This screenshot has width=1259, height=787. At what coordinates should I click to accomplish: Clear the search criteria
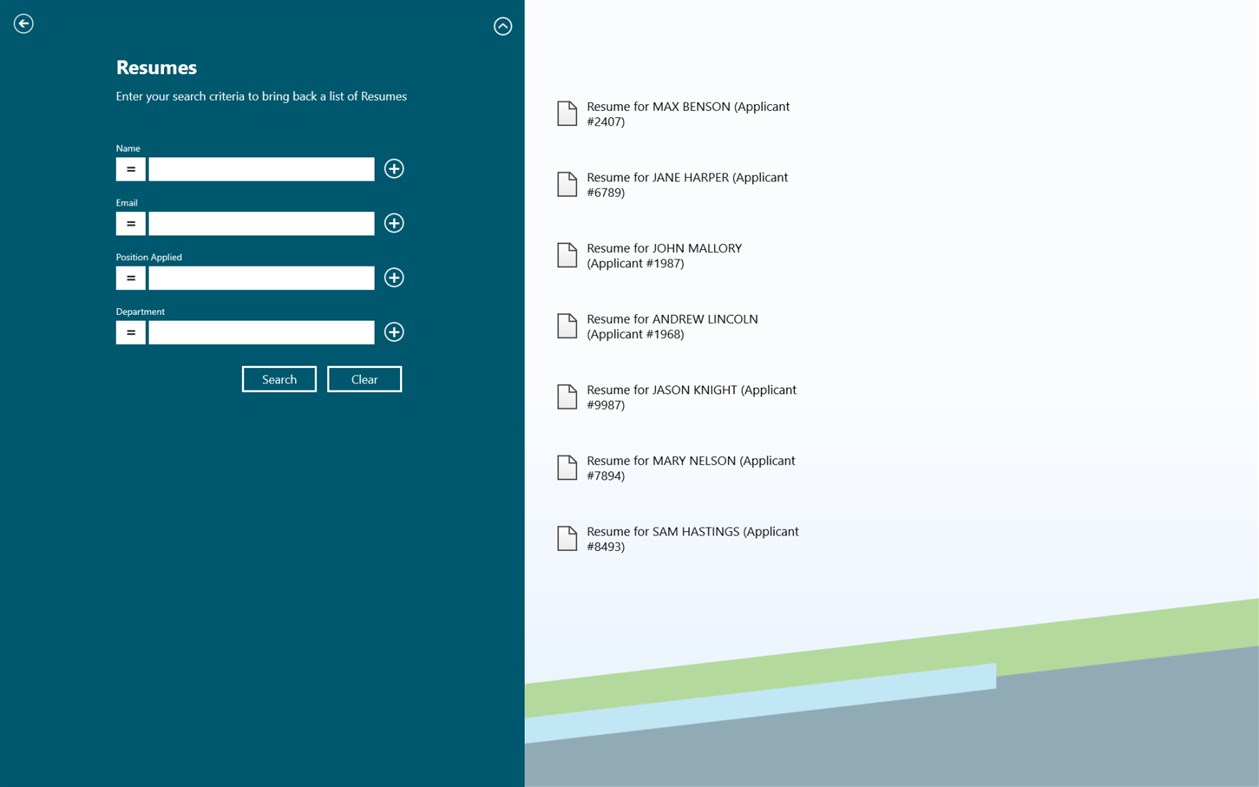coord(364,378)
